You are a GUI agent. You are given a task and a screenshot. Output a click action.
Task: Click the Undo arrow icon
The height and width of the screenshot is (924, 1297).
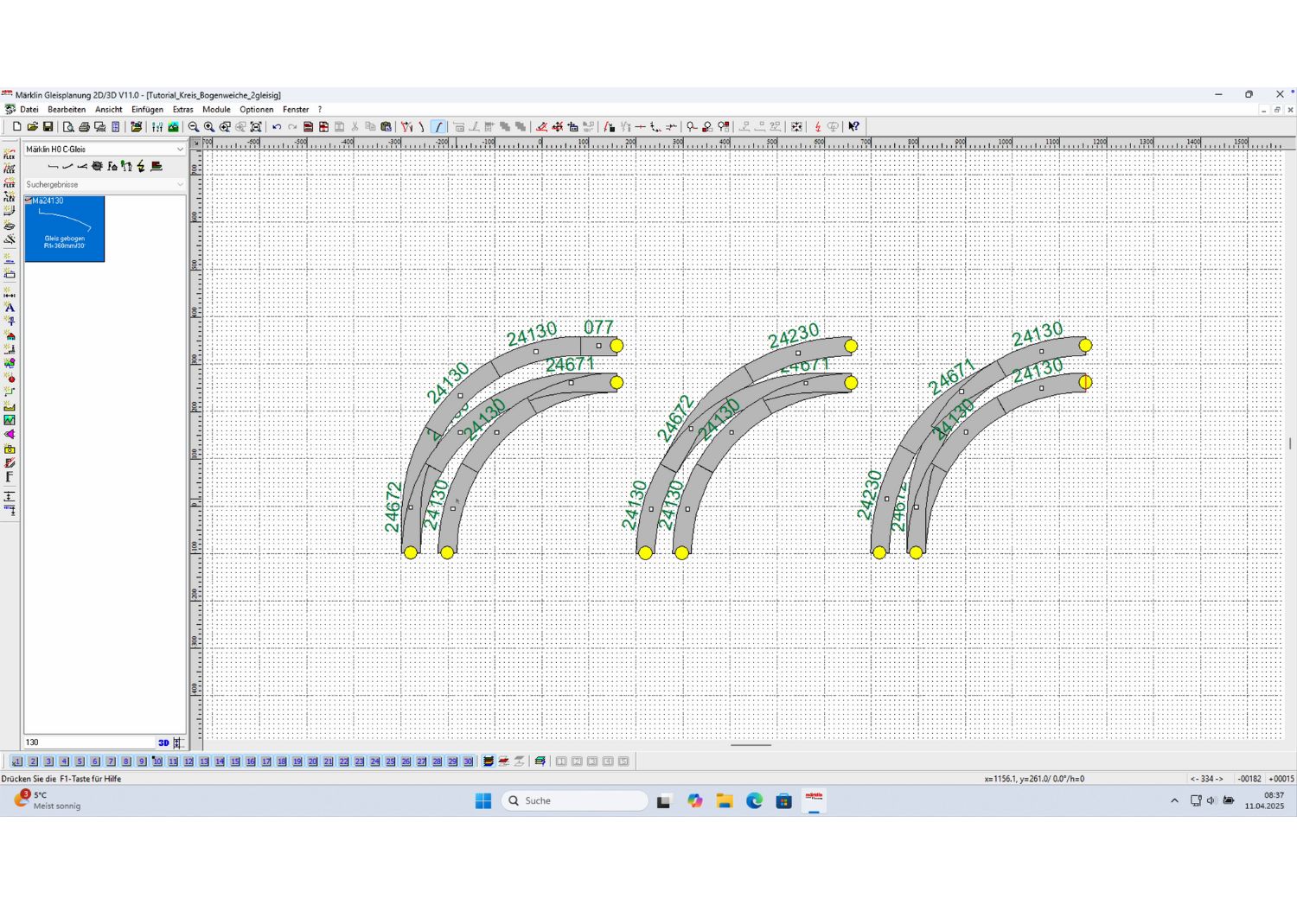[x=277, y=127]
